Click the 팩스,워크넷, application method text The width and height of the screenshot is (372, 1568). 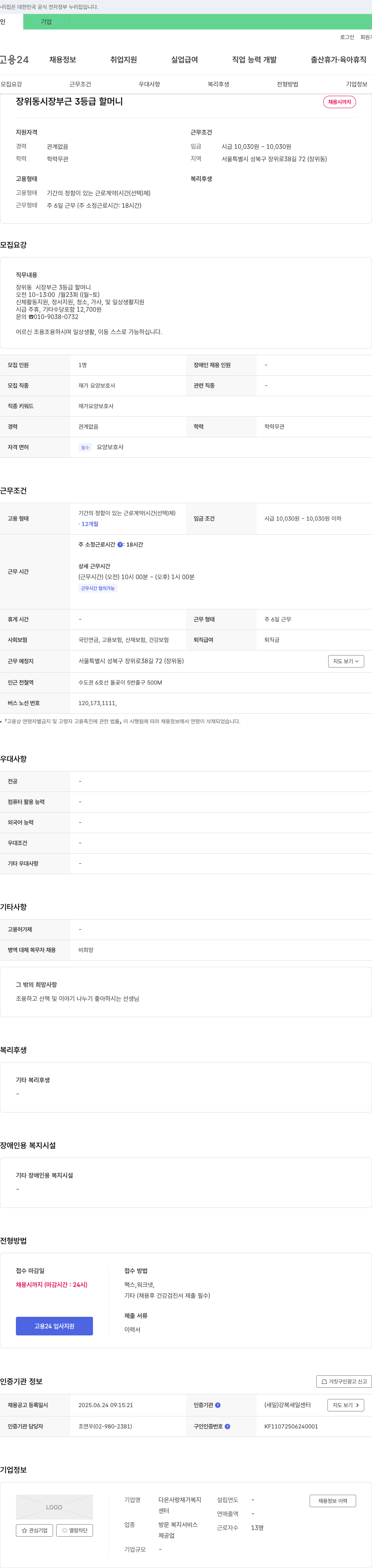139,1284
